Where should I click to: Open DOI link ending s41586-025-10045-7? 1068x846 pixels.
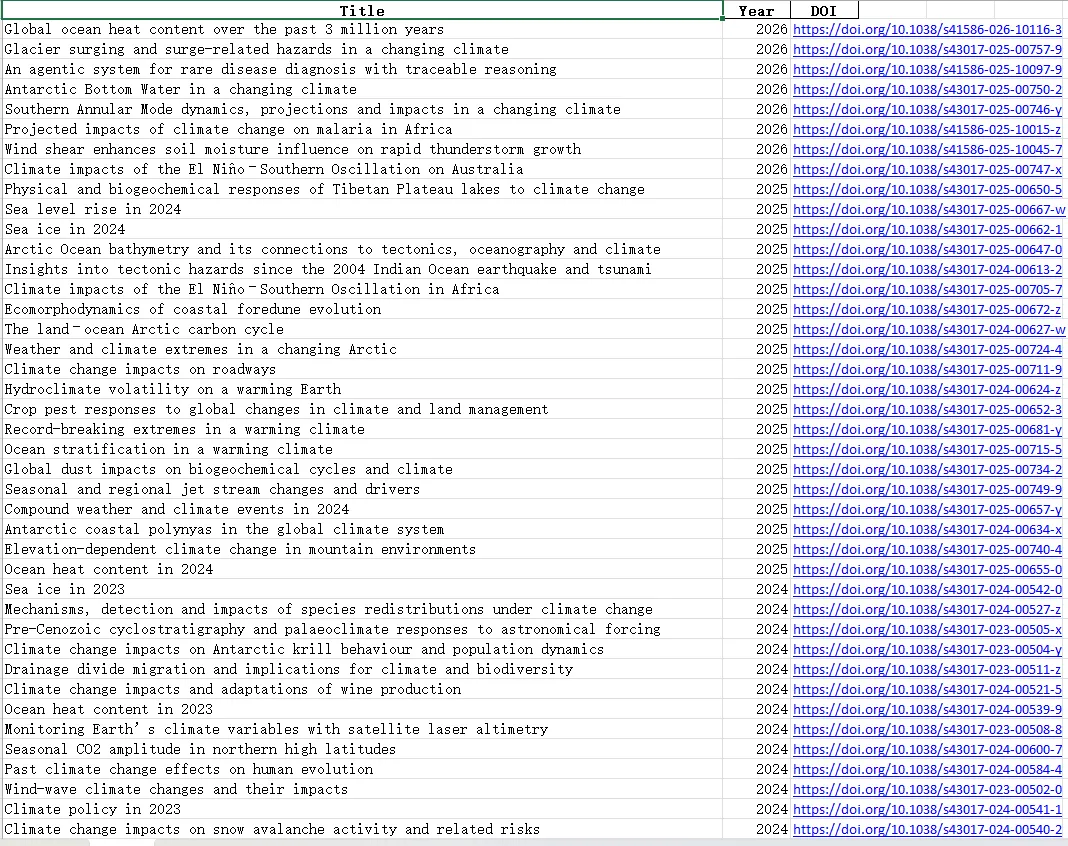point(927,149)
